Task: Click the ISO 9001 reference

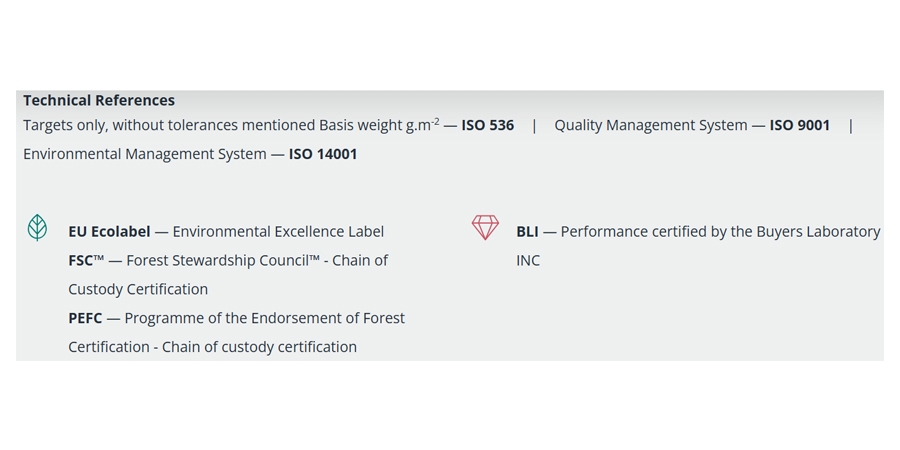Action: [x=799, y=125]
